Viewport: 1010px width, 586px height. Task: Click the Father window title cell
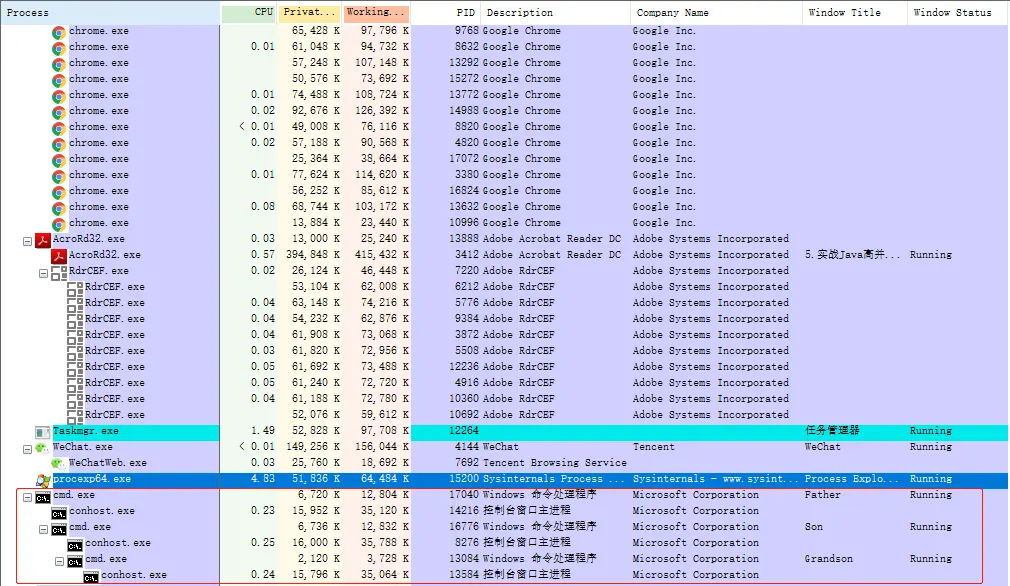tap(823, 495)
